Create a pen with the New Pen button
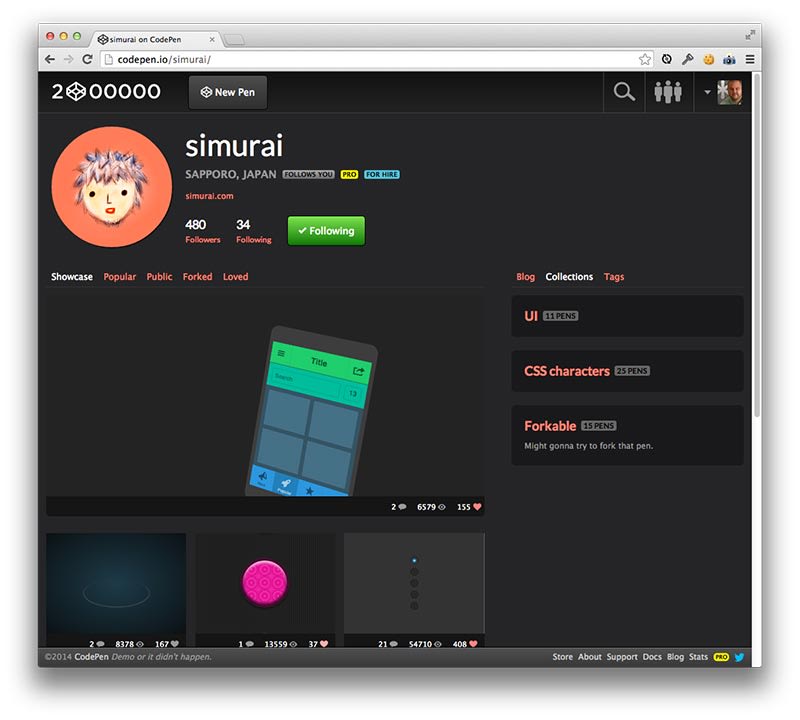Screen dimensions: 800x720 pyautogui.click(x=227, y=91)
